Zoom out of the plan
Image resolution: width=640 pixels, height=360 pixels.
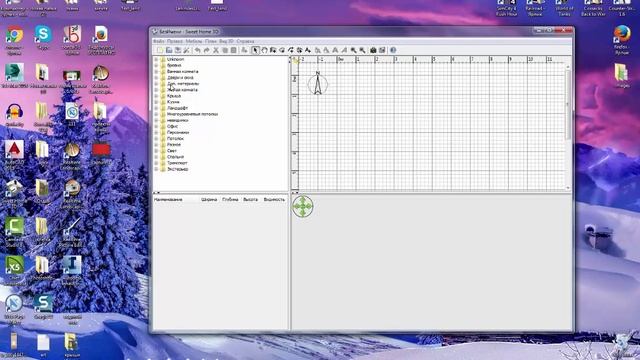click(x=362, y=50)
